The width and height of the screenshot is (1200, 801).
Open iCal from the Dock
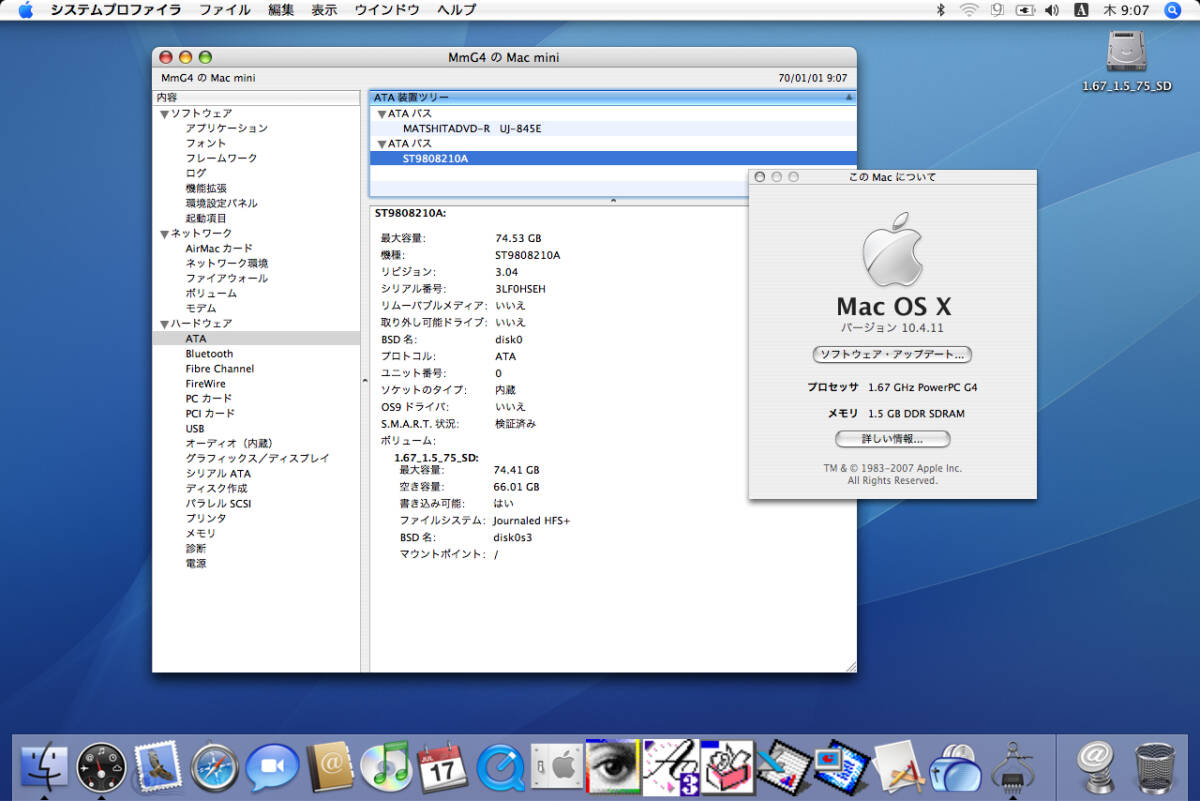442,768
